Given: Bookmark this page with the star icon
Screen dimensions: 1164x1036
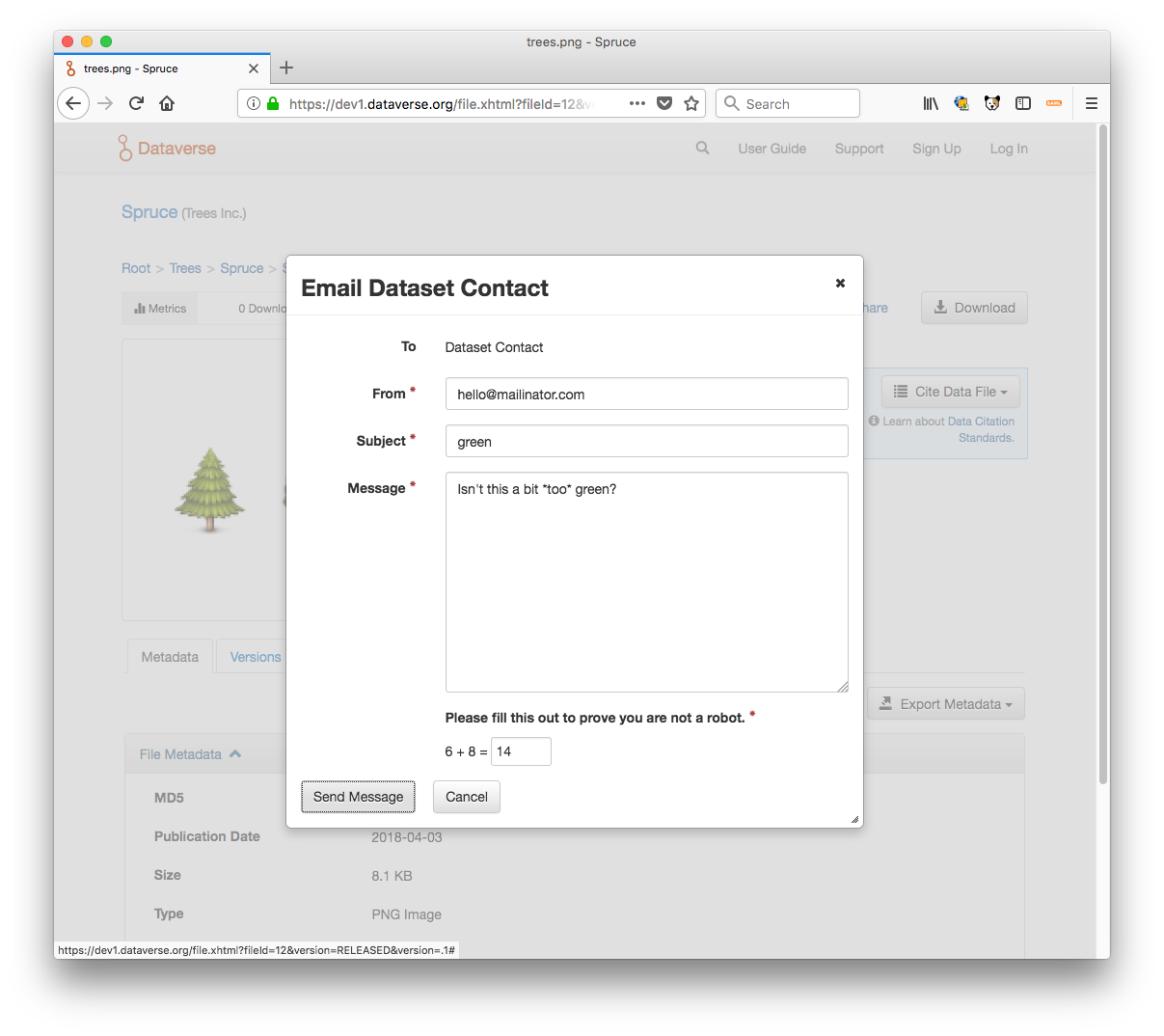Looking at the screenshot, I should tap(691, 103).
